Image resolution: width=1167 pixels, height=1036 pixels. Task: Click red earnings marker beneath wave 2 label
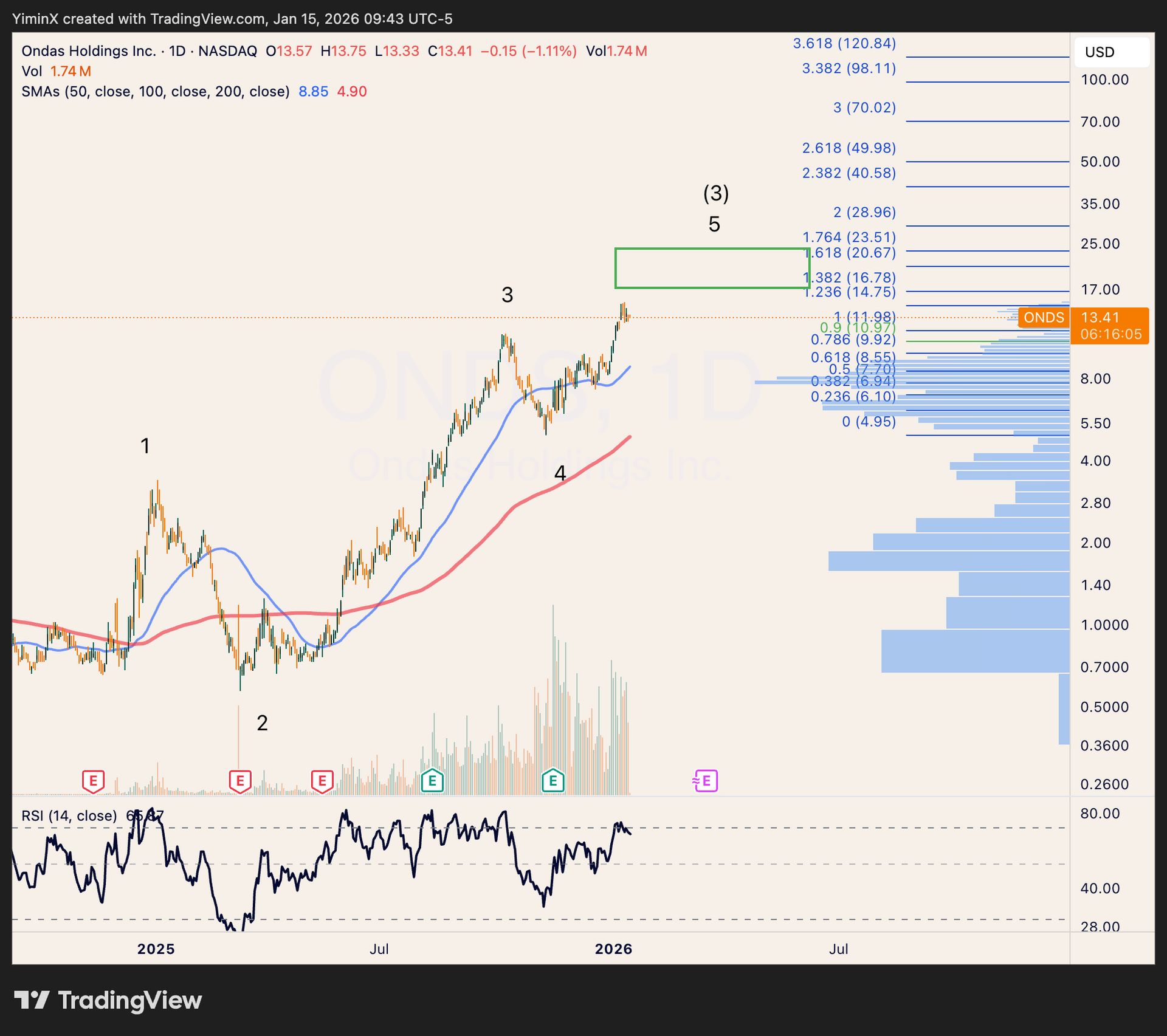coord(240,781)
